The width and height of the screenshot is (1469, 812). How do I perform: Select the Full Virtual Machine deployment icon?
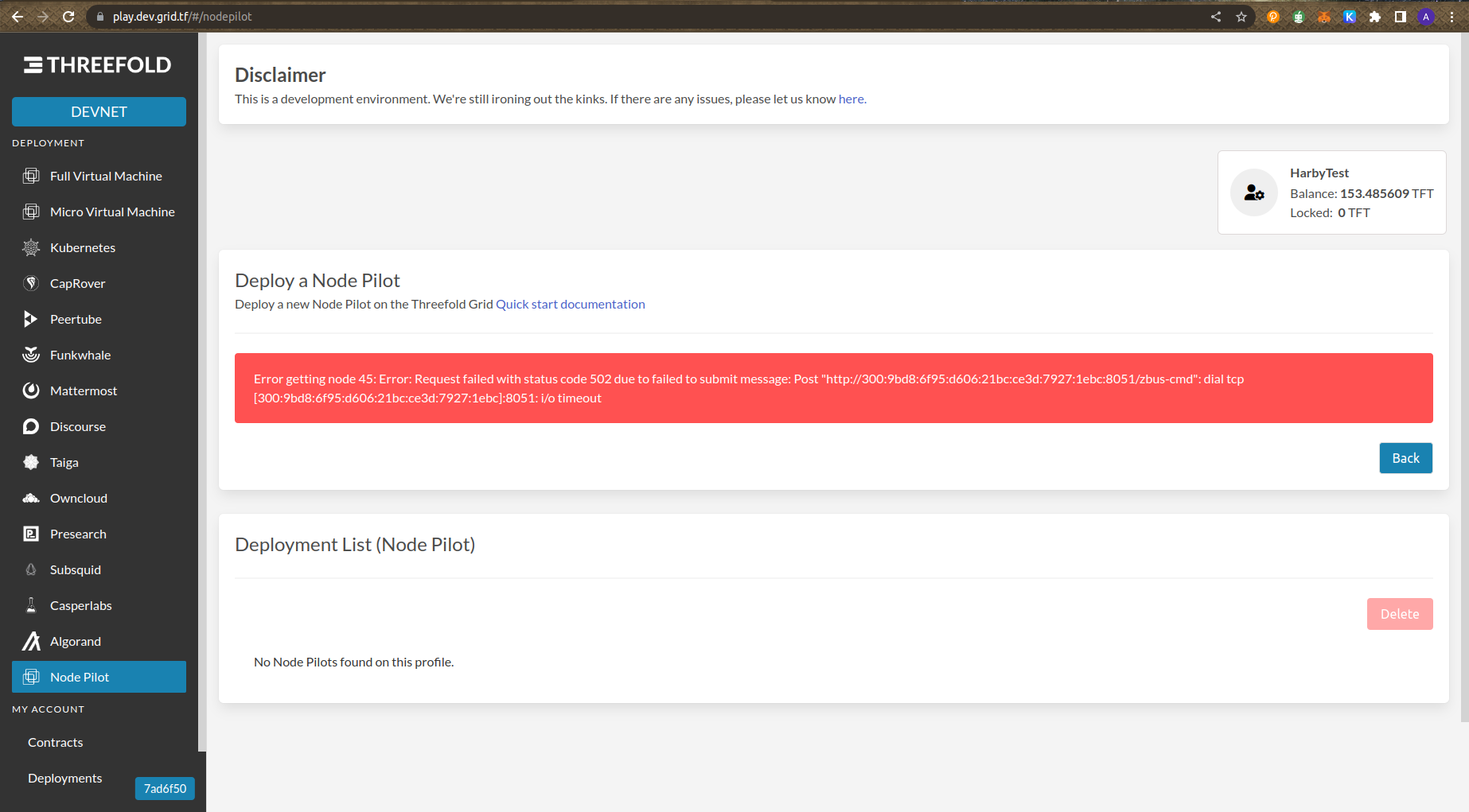31,176
